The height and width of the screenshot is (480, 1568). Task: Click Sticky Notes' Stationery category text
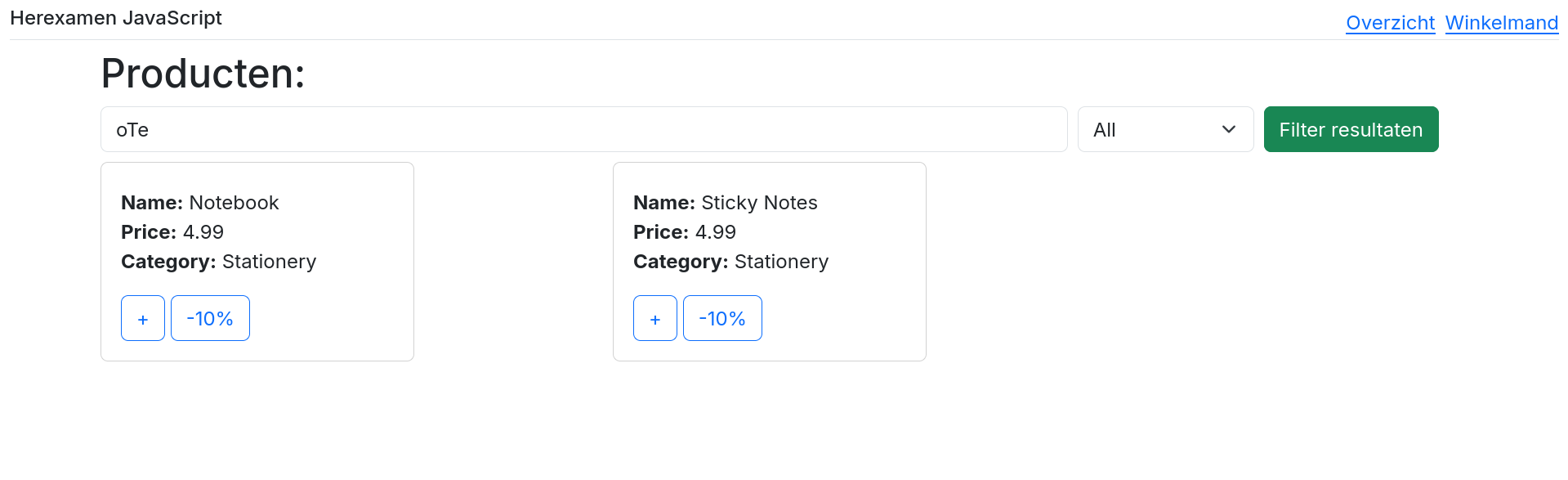point(781,262)
